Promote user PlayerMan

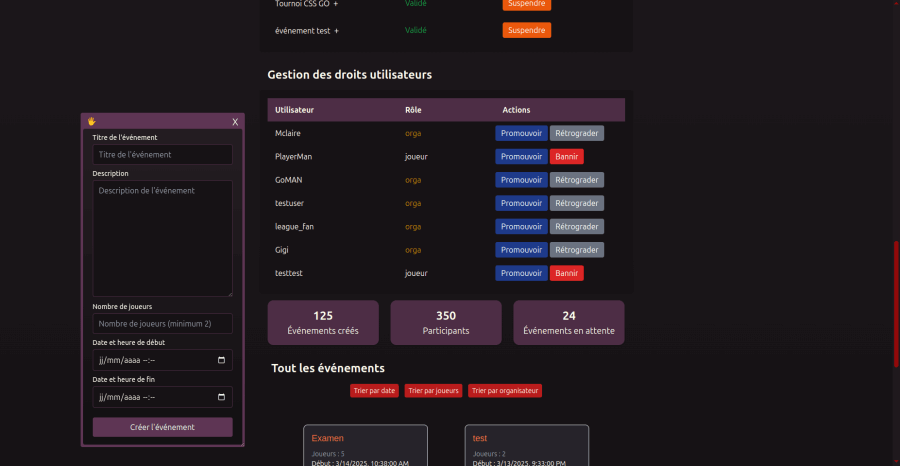pyautogui.click(x=521, y=157)
